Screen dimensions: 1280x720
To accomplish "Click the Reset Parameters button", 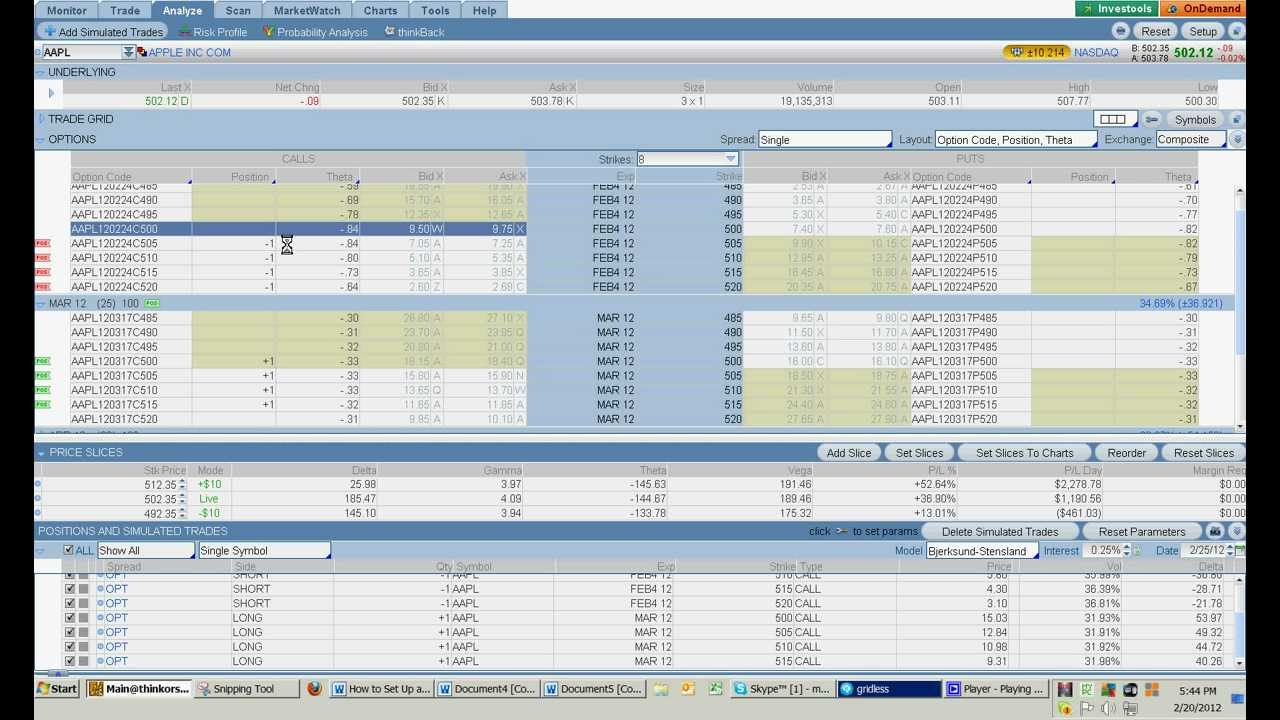I will 1142,532.
